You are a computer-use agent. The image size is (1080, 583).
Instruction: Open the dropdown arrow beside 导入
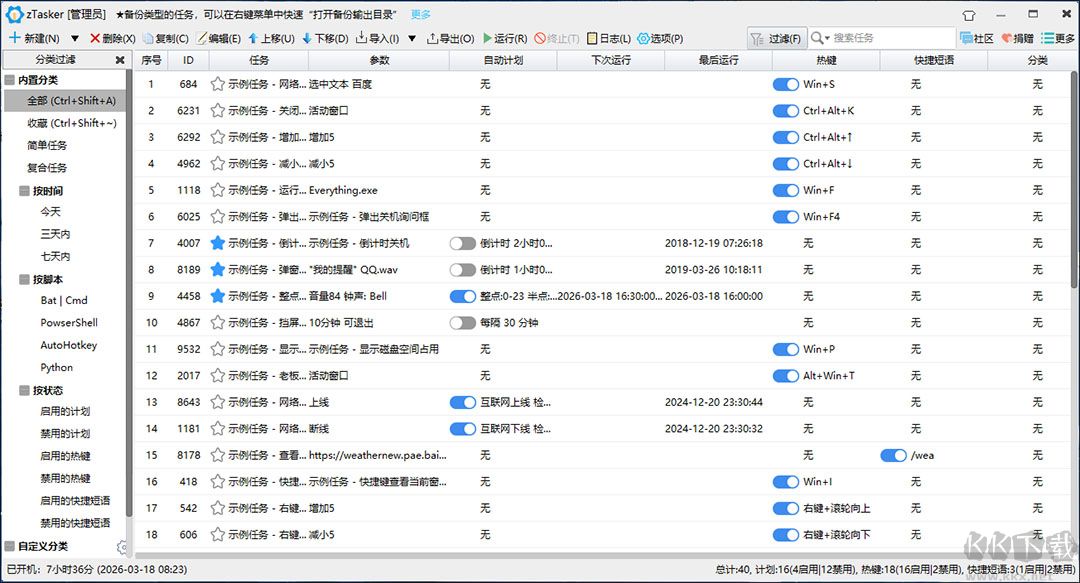(x=412, y=39)
